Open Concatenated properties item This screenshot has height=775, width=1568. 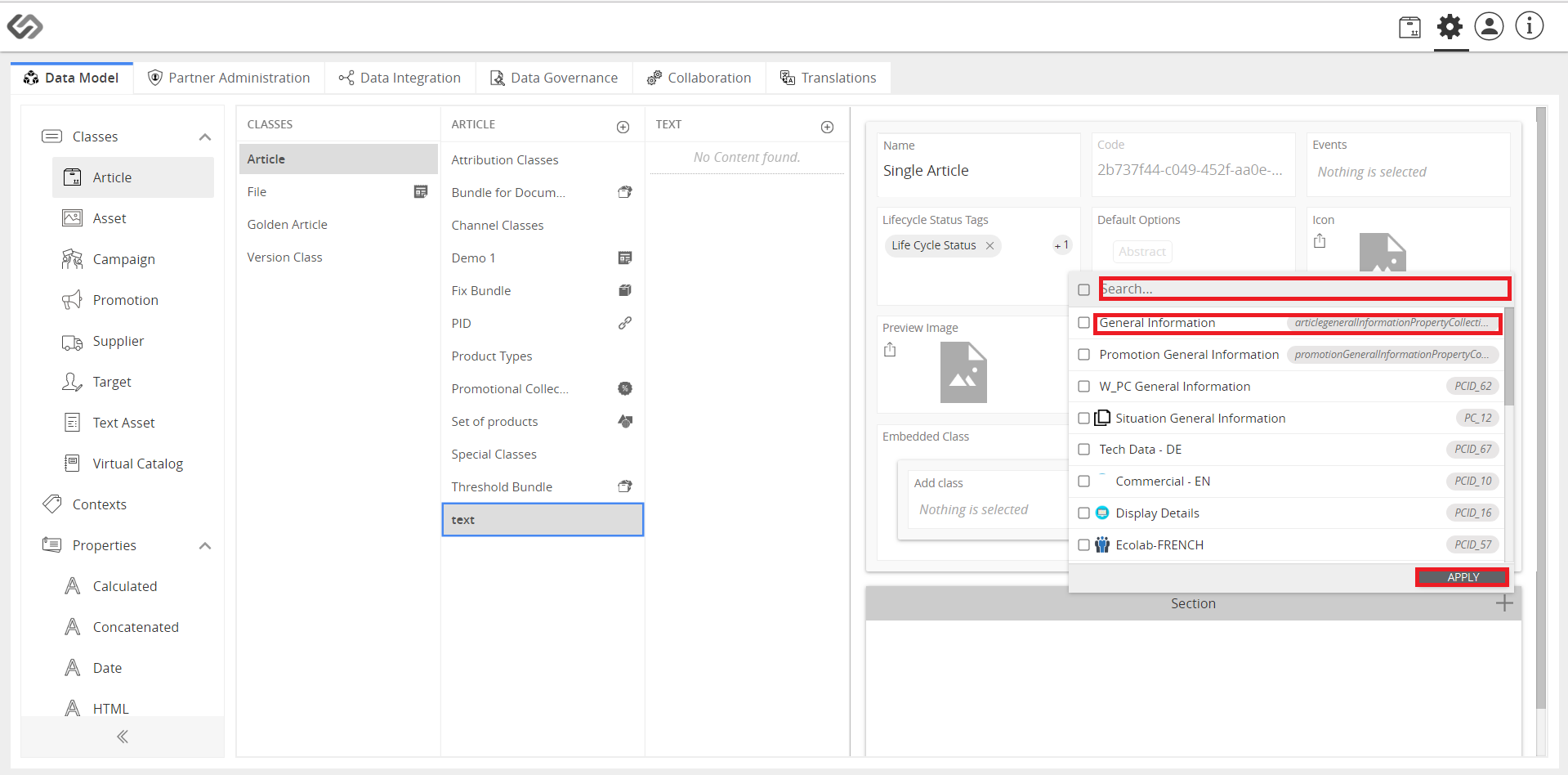[x=135, y=627]
